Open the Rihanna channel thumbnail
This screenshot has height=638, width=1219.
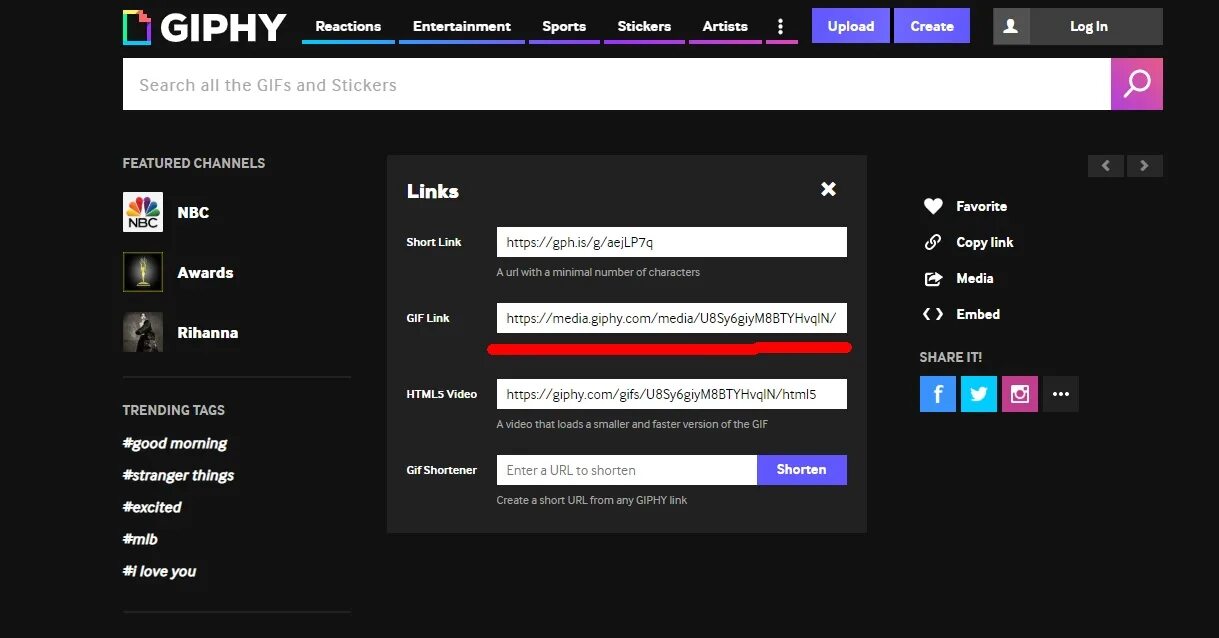pyautogui.click(x=143, y=332)
